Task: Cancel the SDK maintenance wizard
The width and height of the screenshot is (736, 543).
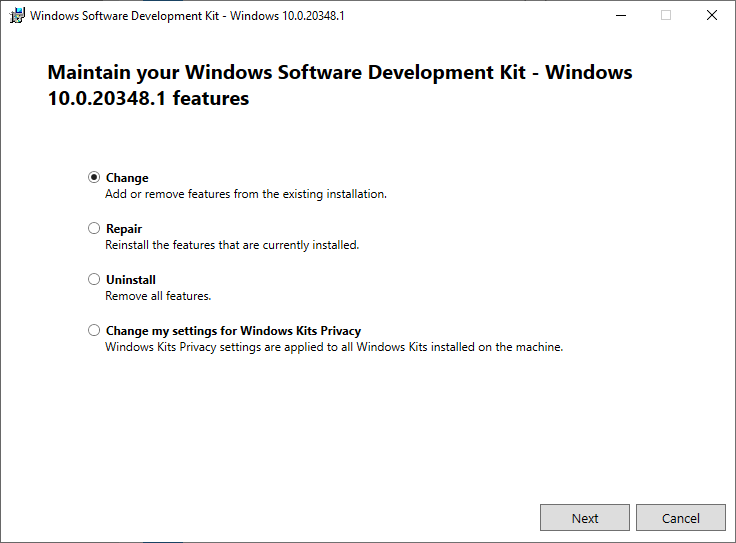Action: (x=681, y=518)
